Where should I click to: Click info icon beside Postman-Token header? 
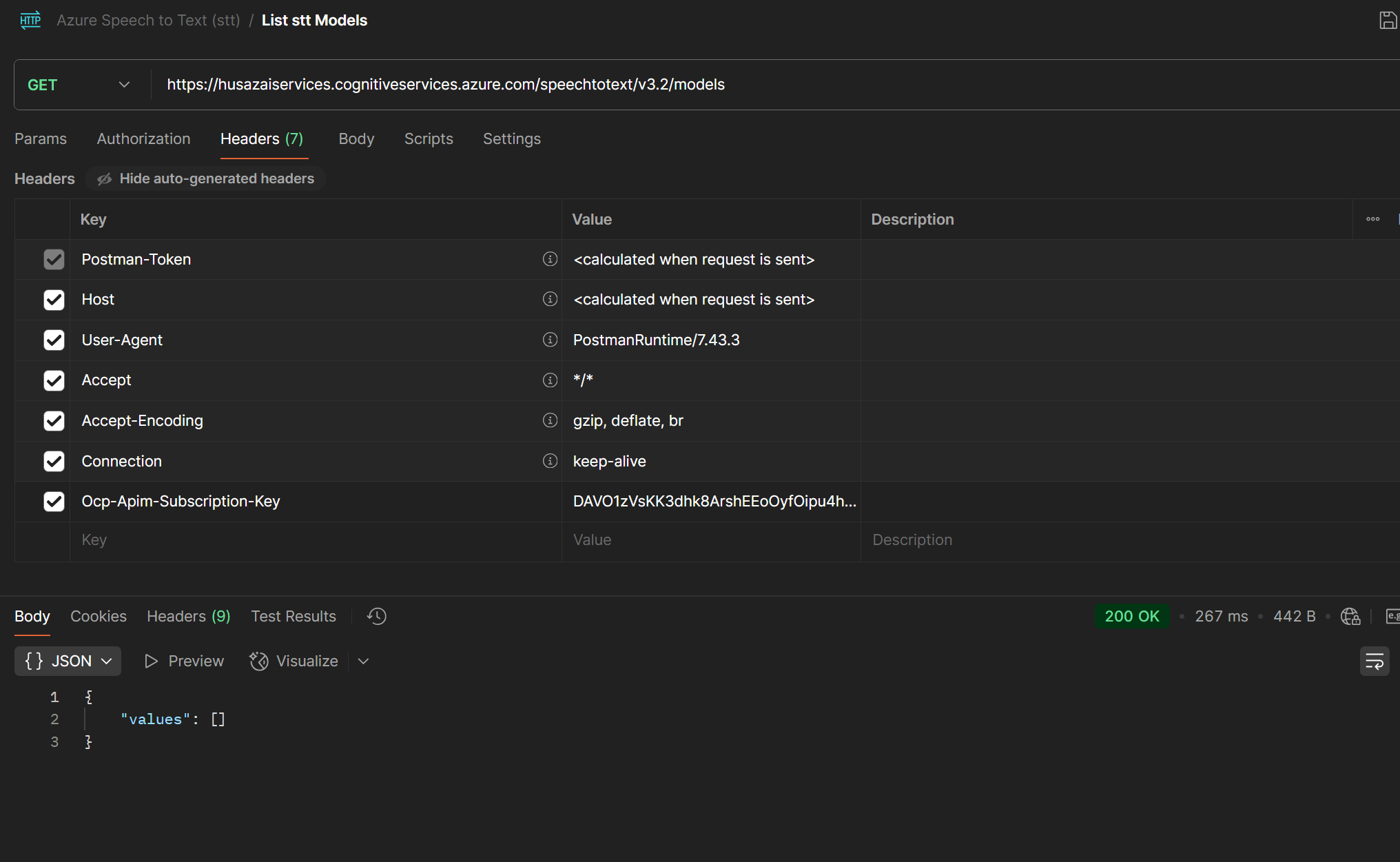click(550, 259)
